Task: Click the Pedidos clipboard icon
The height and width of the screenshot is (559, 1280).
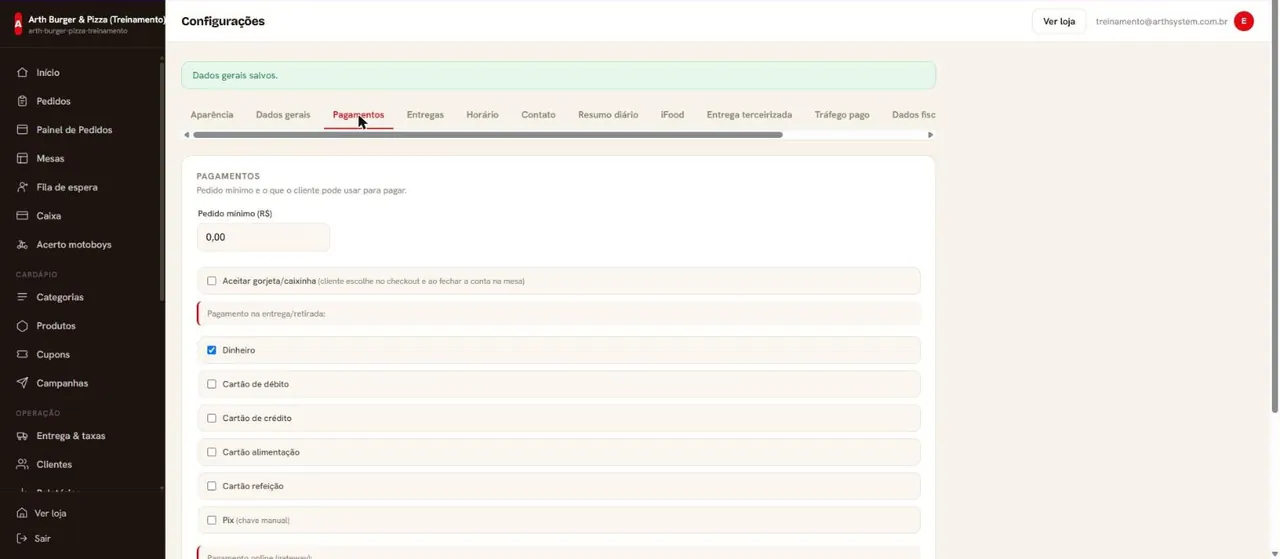Action: (x=22, y=101)
